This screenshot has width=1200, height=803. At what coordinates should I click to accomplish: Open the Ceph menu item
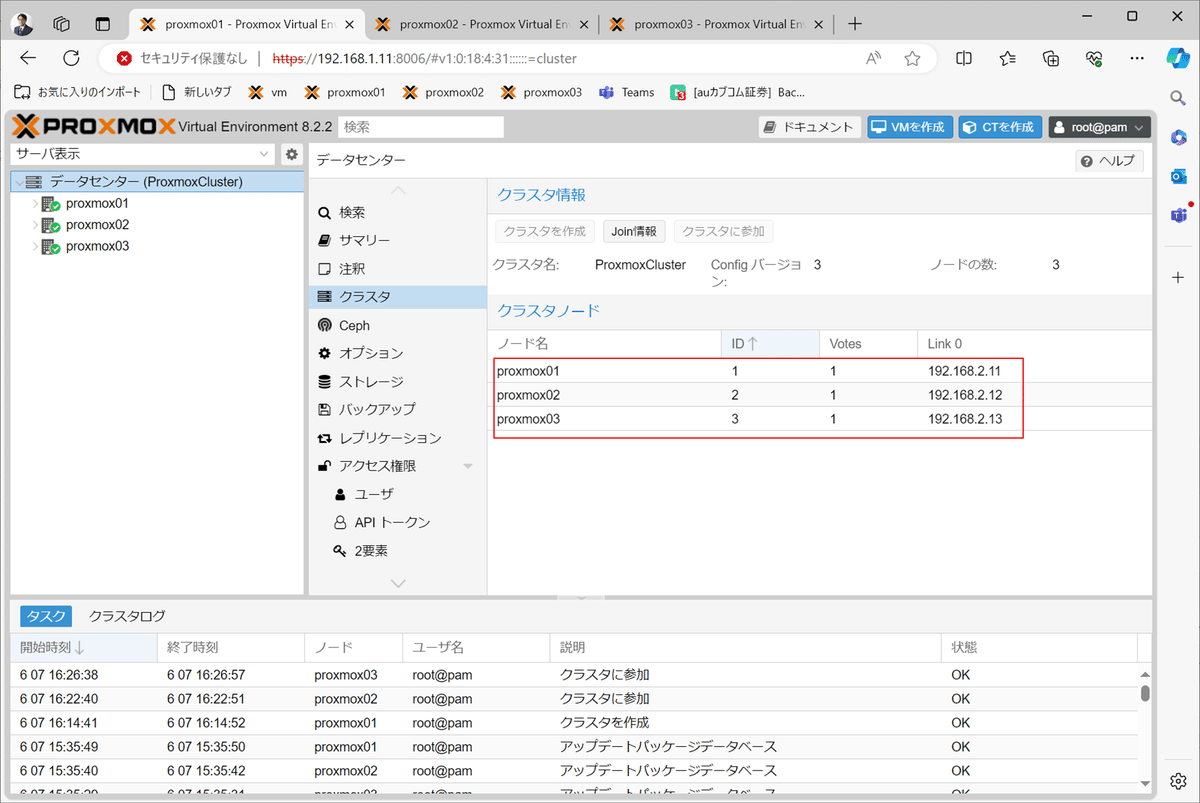pyautogui.click(x=398, y=325)
